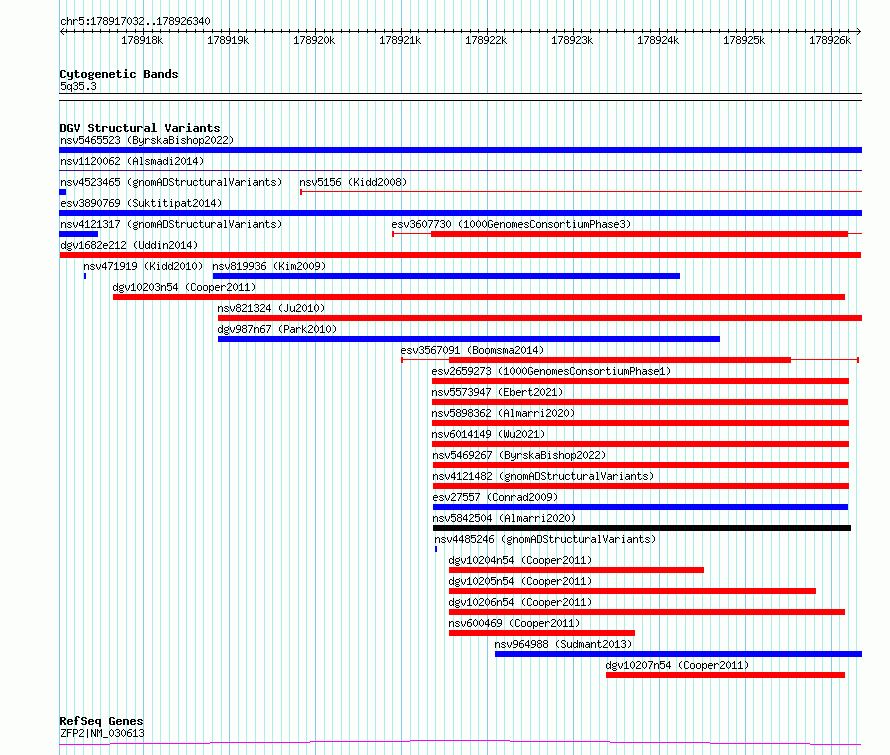Select the esv3890769 (Suktitipat2014) variant label

(141, 203)
